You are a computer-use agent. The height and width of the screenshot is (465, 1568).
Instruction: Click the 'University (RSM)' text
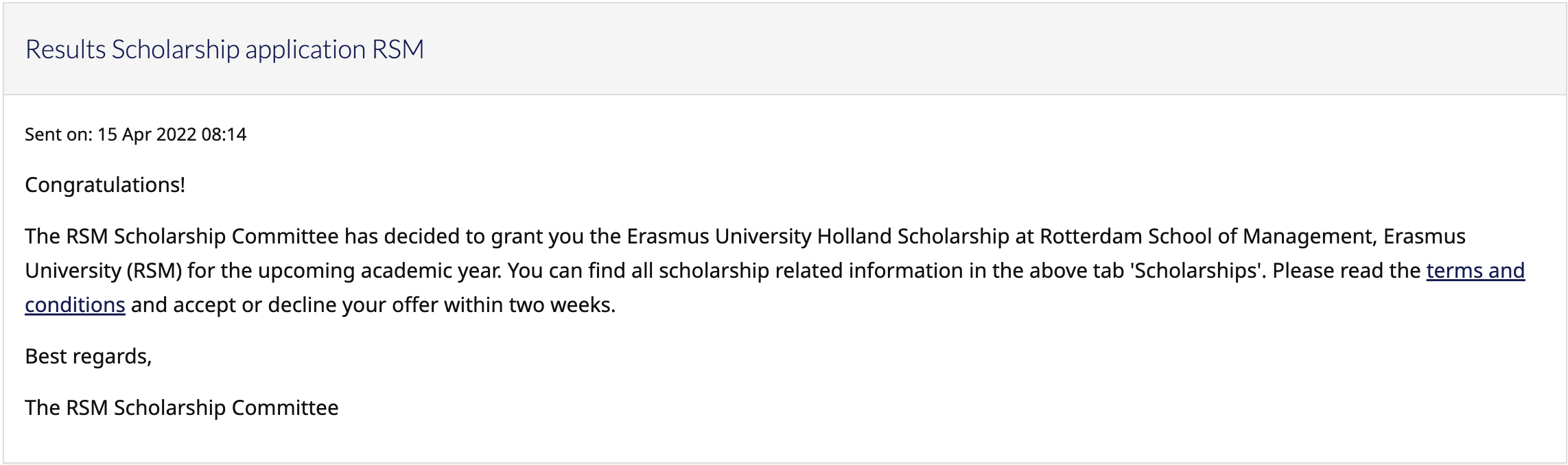point(103,271)
